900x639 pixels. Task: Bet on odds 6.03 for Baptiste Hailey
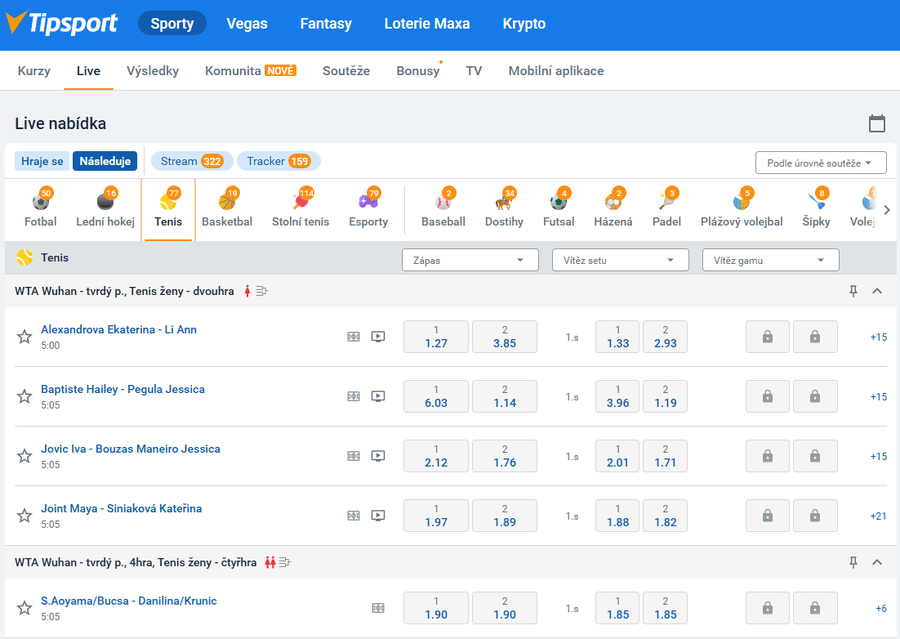pyautogui.click(x=436, y=396)
